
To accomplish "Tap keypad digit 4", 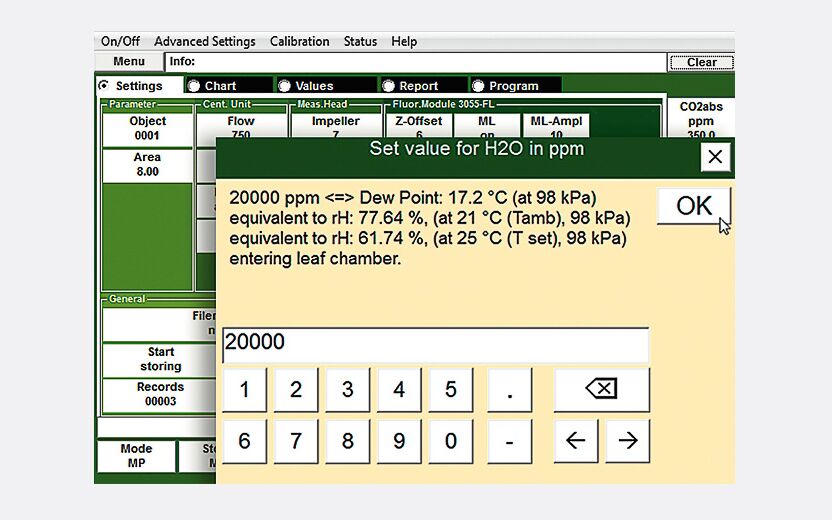I will [x=398, y=389].
